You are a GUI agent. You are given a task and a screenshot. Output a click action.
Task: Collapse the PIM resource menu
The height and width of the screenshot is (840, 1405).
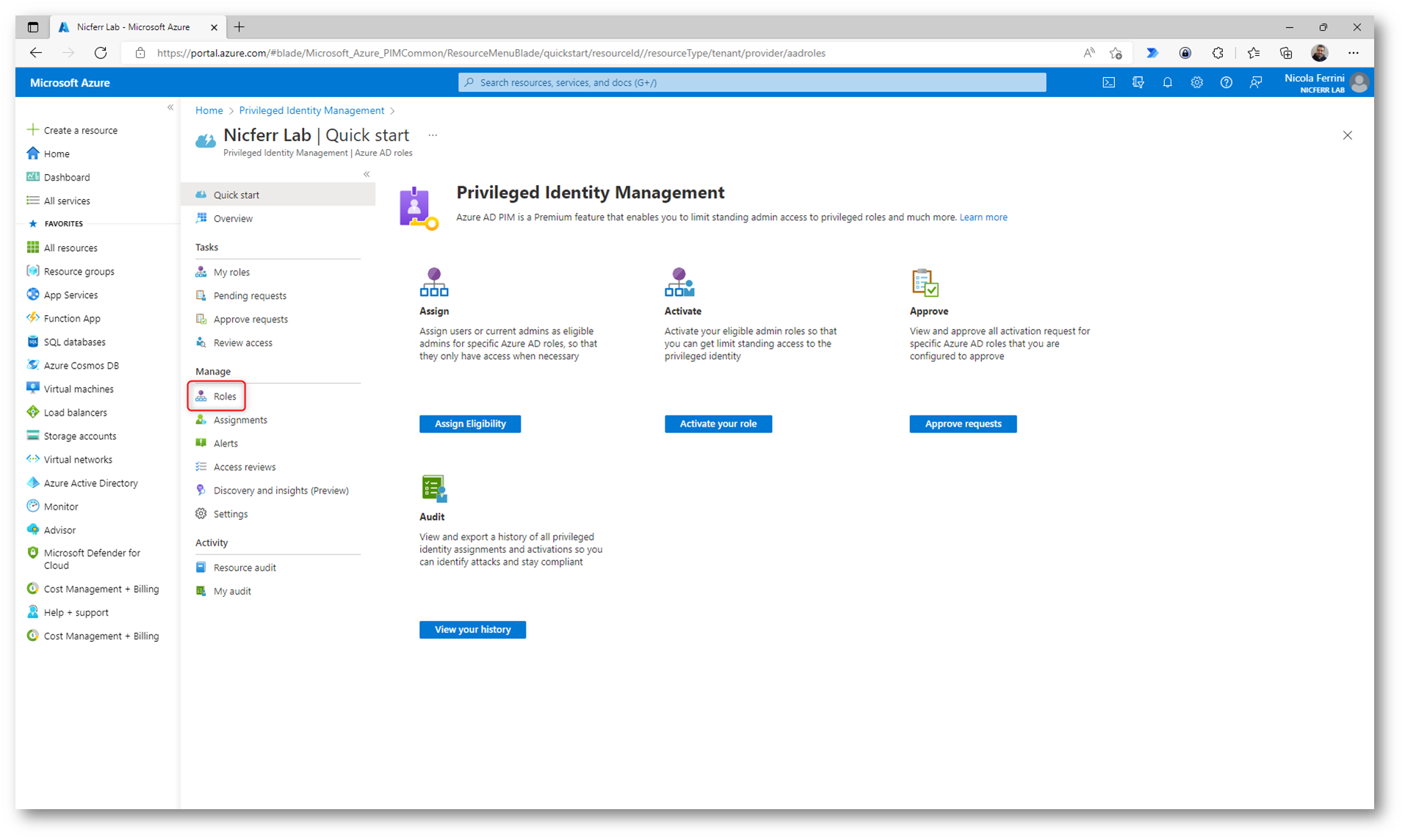[x=366, y=174]
